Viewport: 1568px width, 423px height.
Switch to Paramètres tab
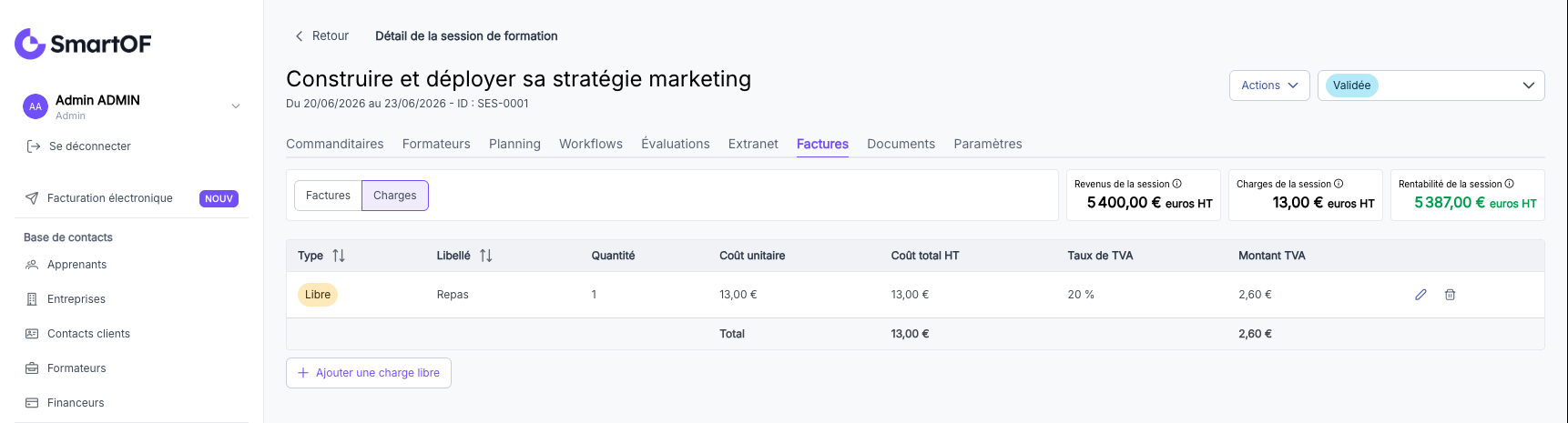pyautogui.click(x=988, y=144)
